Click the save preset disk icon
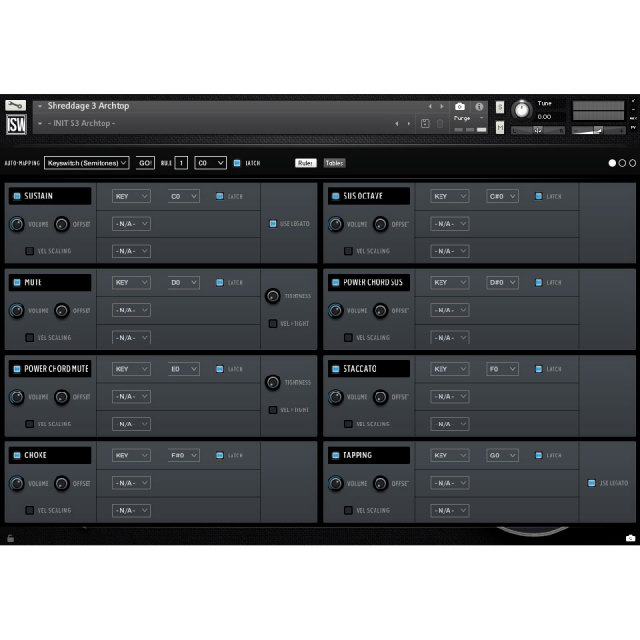The width and height of the screenshot is (640, 640). coord(426,123)
